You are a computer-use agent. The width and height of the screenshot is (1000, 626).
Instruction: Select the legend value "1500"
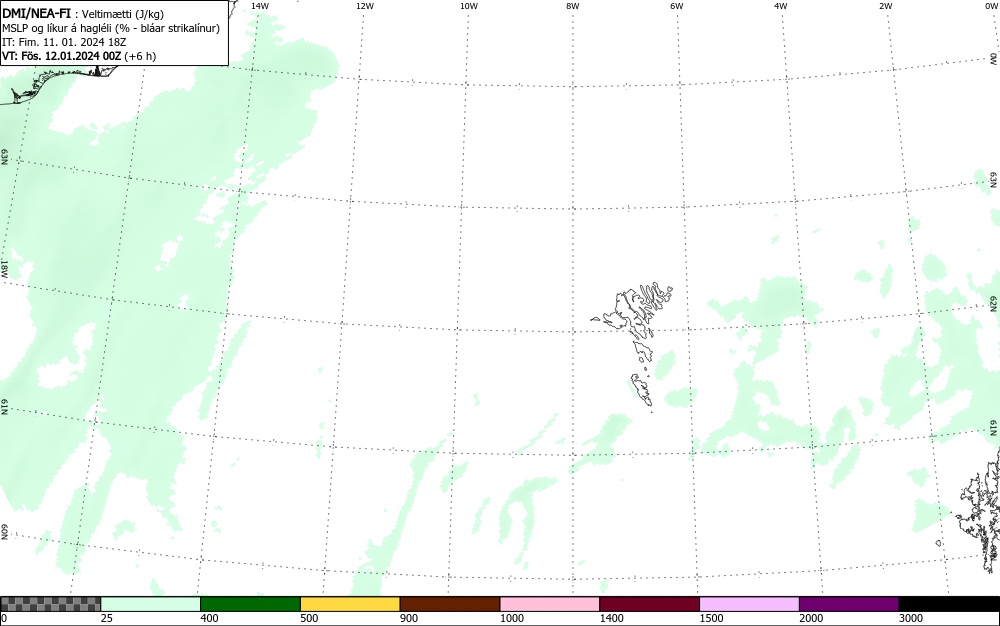[x=711, y=618]
